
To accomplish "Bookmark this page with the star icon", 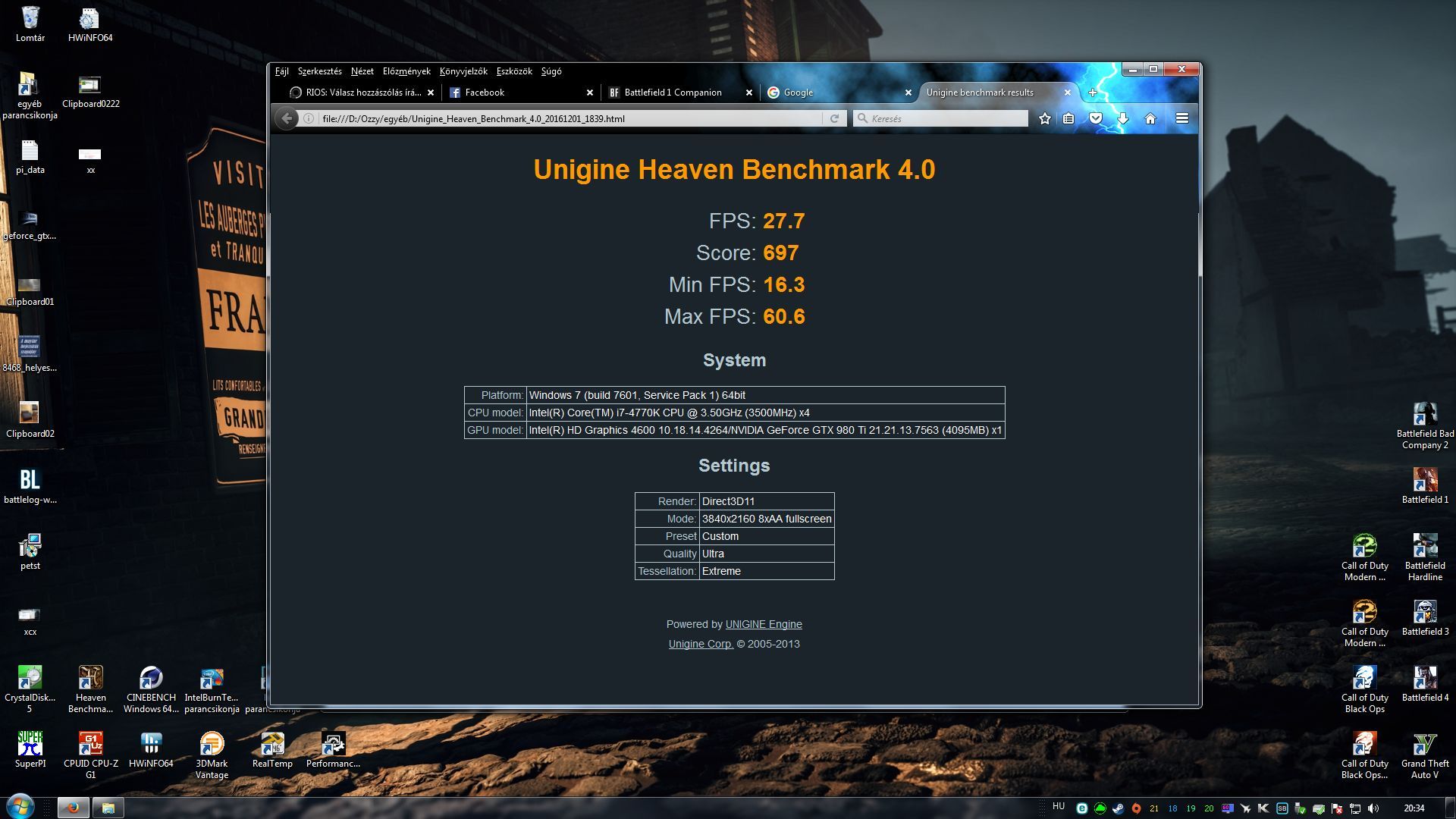I will click(1044, 118).
